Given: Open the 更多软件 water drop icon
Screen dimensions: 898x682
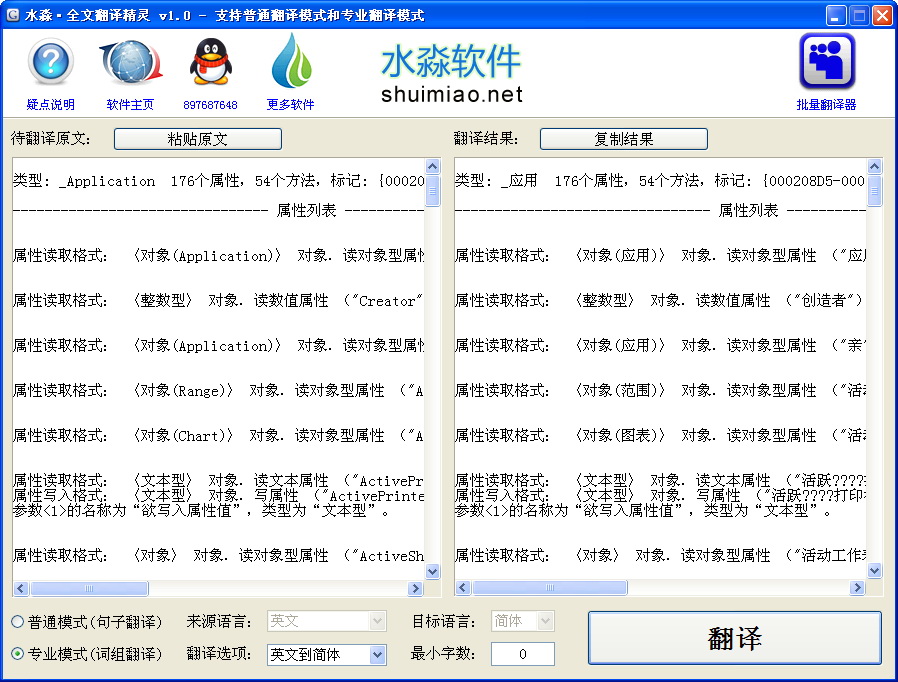Looking at the screenshot, I should [291, 61].
